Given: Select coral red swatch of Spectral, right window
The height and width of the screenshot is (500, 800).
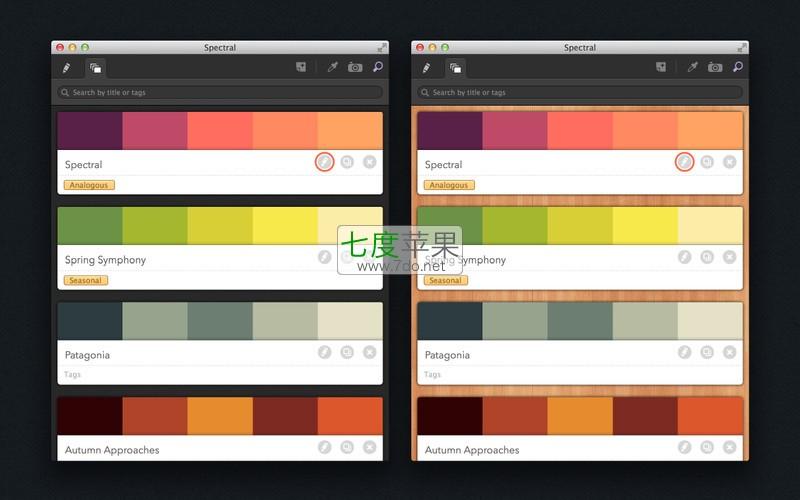Looking at the screenshot, I should 580,131.
